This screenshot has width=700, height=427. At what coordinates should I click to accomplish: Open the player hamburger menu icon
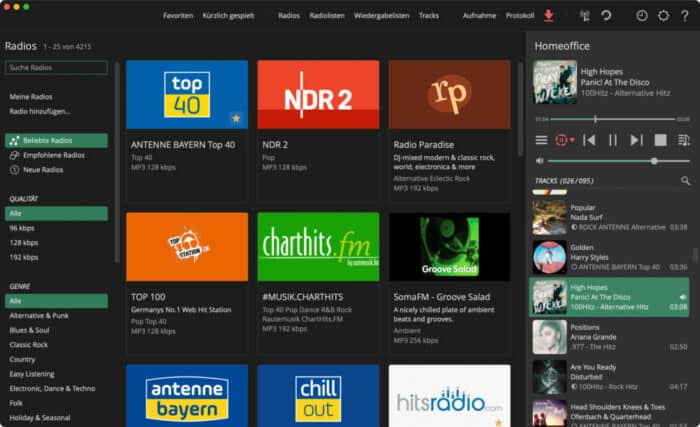pos(541,140)
